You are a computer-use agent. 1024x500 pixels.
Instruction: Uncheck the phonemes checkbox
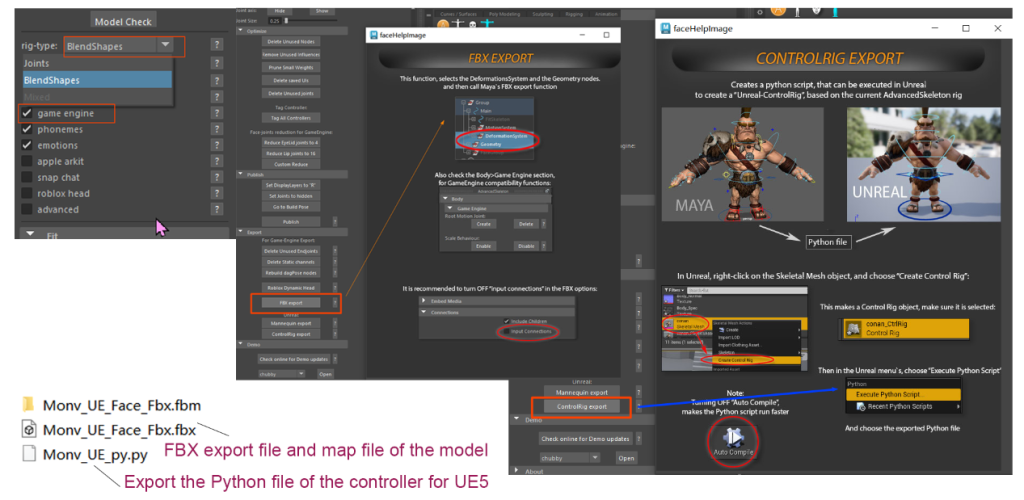pos(27,129)
